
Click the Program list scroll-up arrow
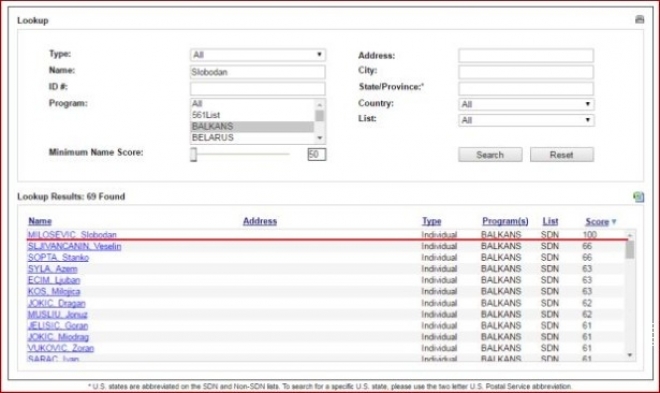tap(320, 104)
